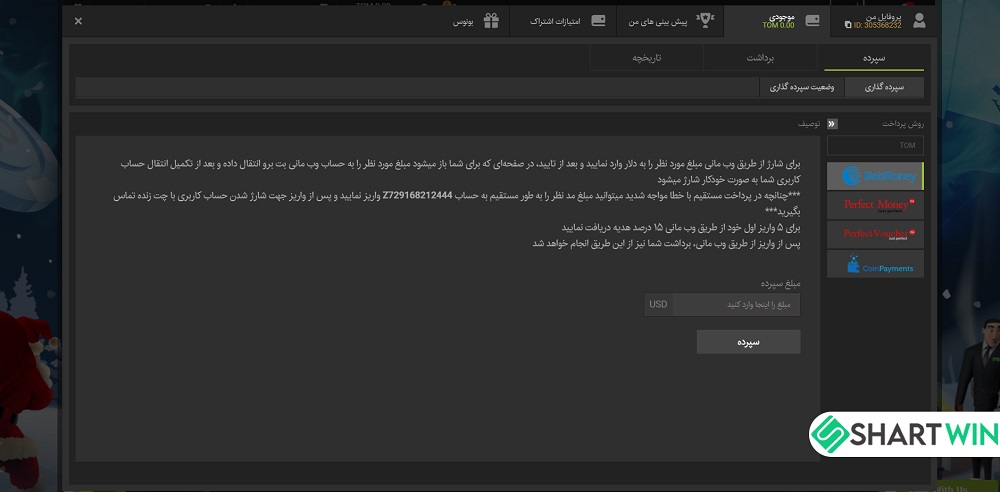Image resolution: width=1000 pixels, height=492 pixels.
Task: Click the ID: 305368232 text
Action: pos(878,26)
